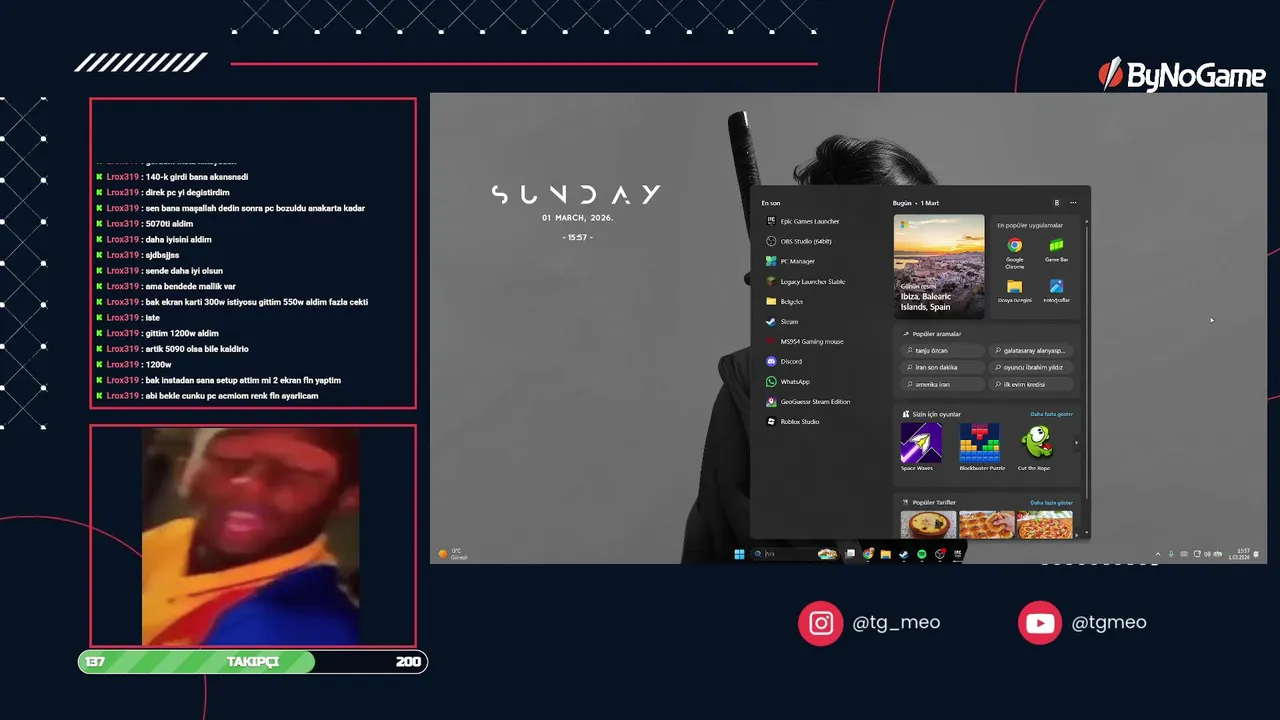Open the three-dots options menu in search panel

[1073, 203]
